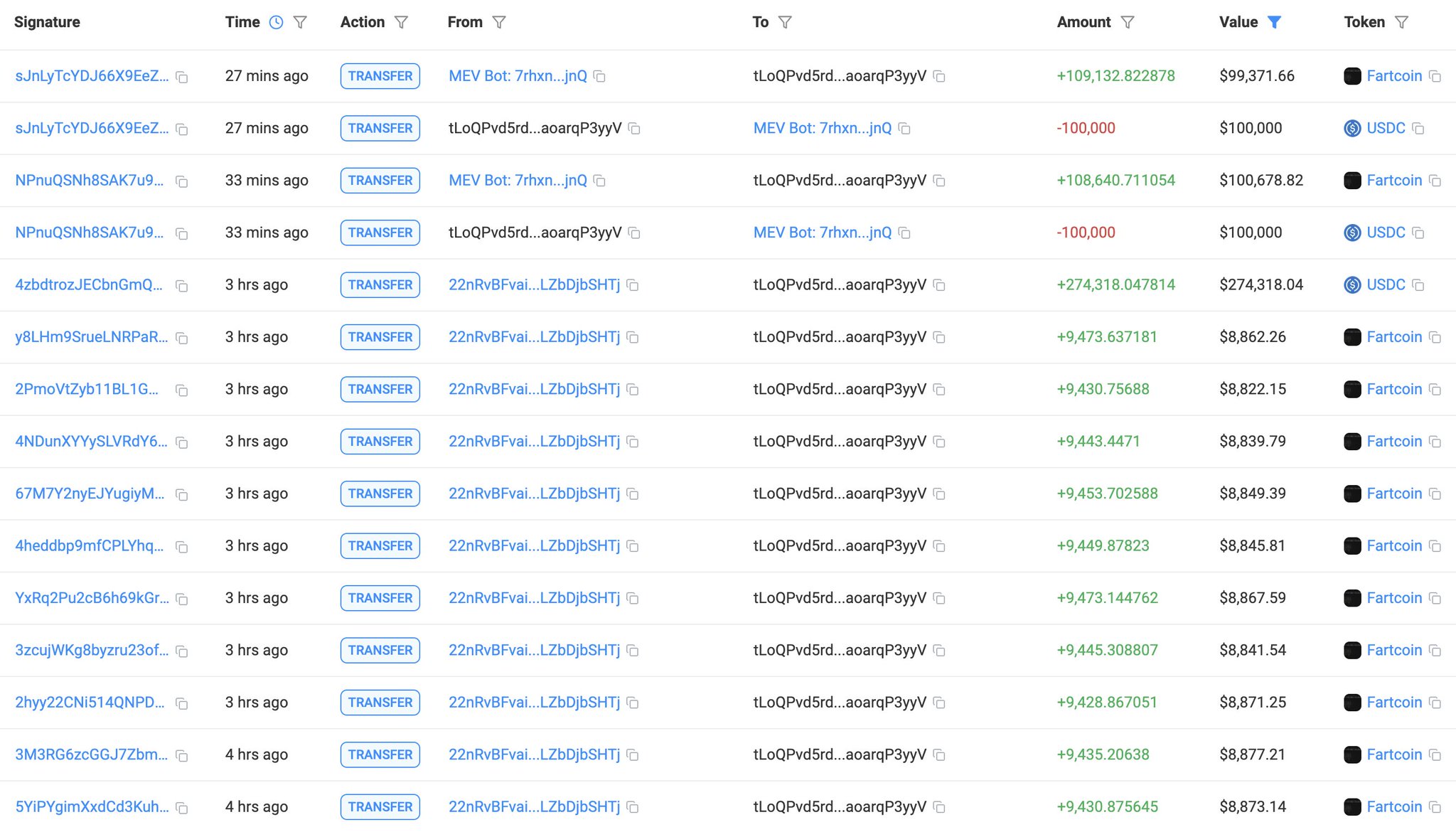Copy signature 4zbdtrozJECbnGmQ
The image size is (1456, 832).
[x=182, y=286]
